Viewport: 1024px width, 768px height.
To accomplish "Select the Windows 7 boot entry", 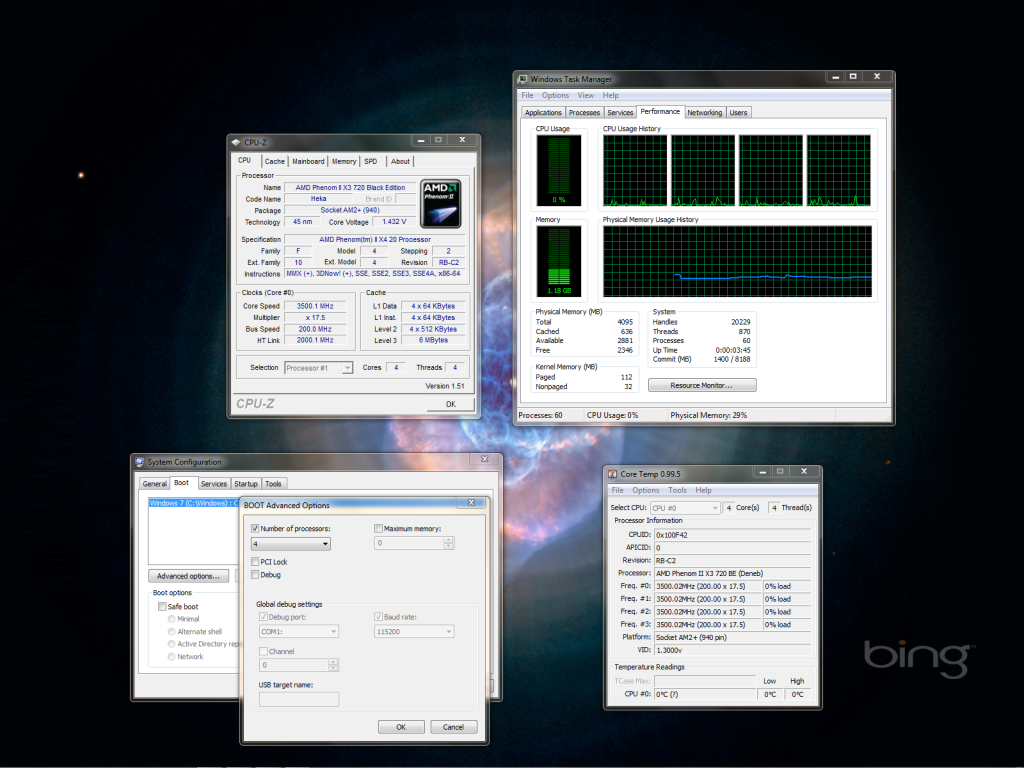I will click(x=193, y=503).
